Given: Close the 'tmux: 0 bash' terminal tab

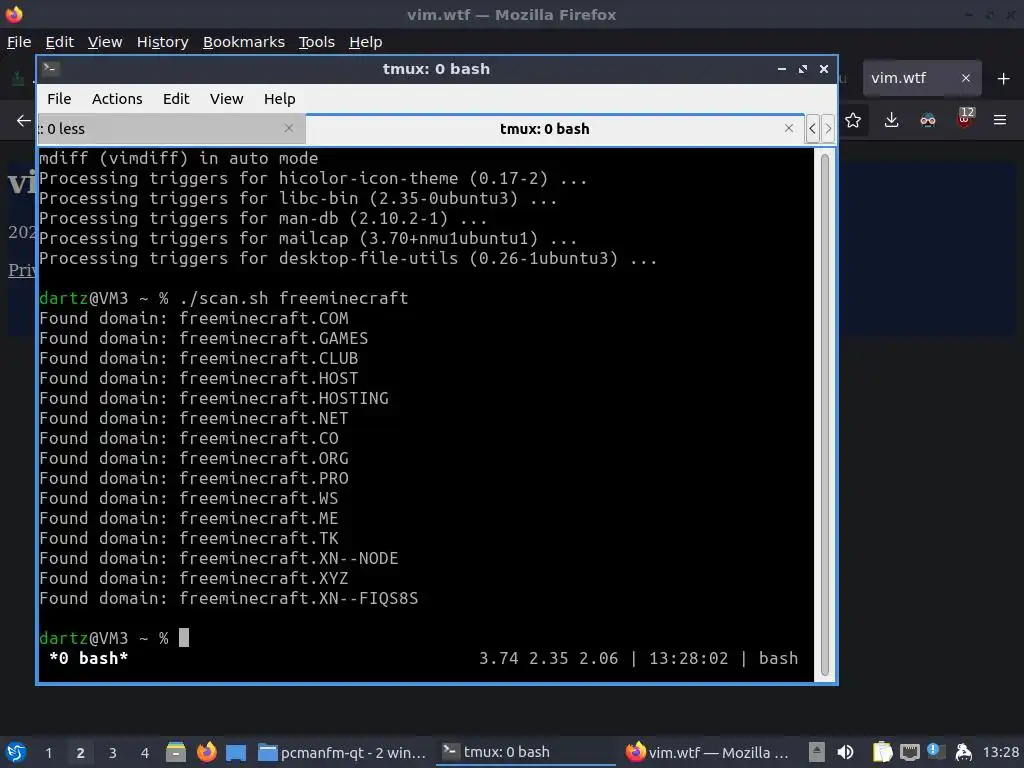Looking at the screenshot, I should pos(789,128).
